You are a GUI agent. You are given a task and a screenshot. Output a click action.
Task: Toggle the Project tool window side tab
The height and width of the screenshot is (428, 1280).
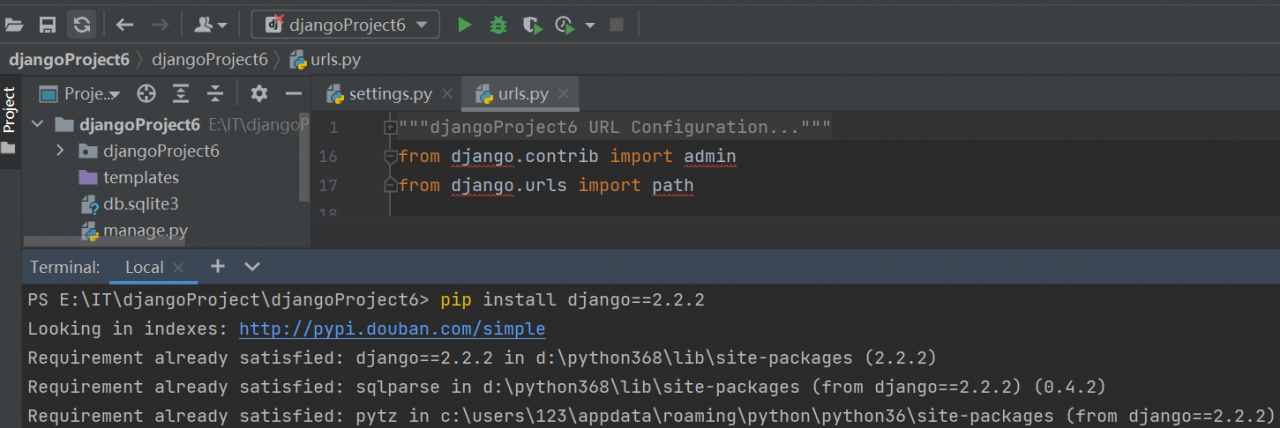point(9,110)
